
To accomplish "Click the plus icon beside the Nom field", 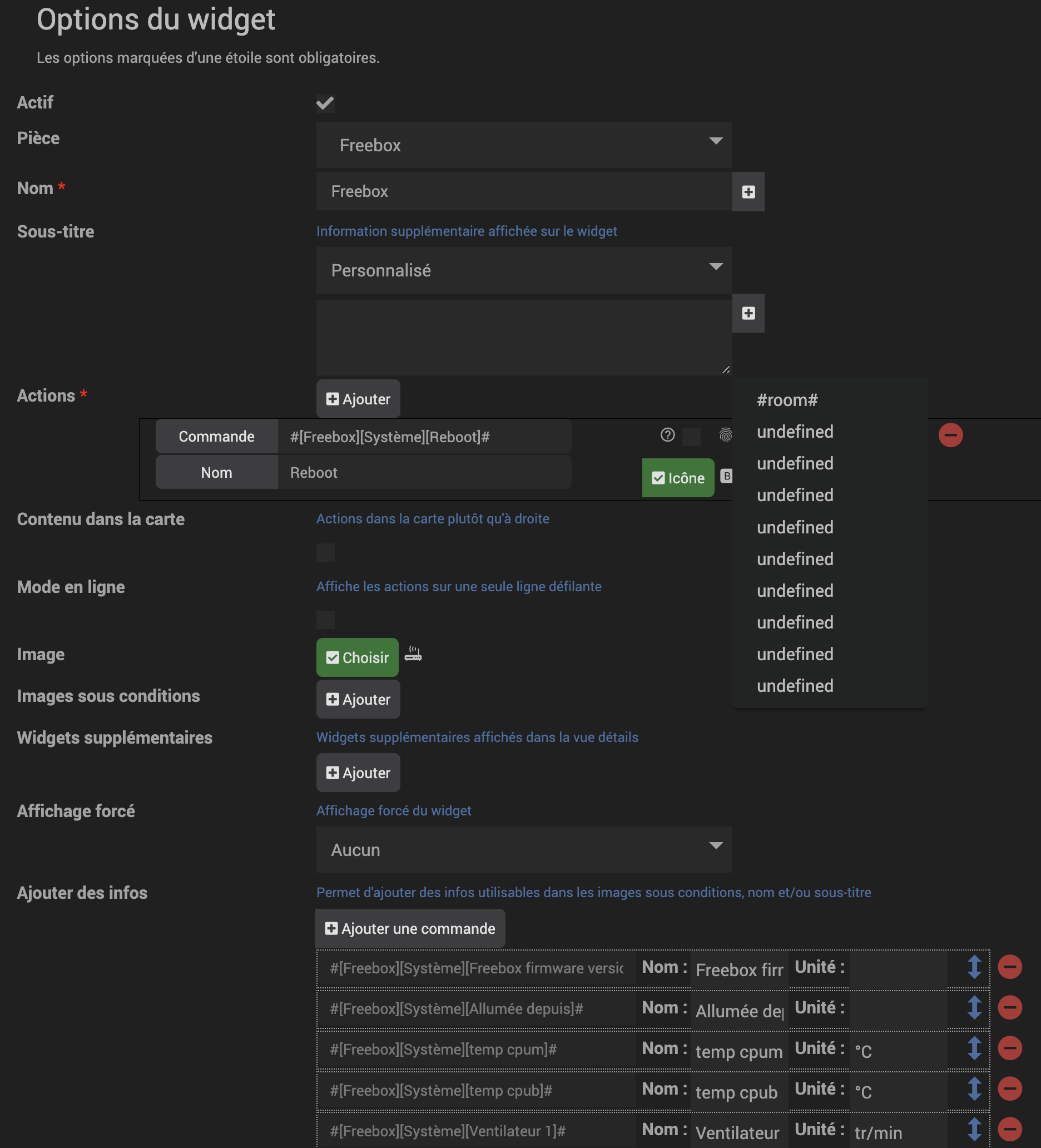I will [x=748, y=192].
